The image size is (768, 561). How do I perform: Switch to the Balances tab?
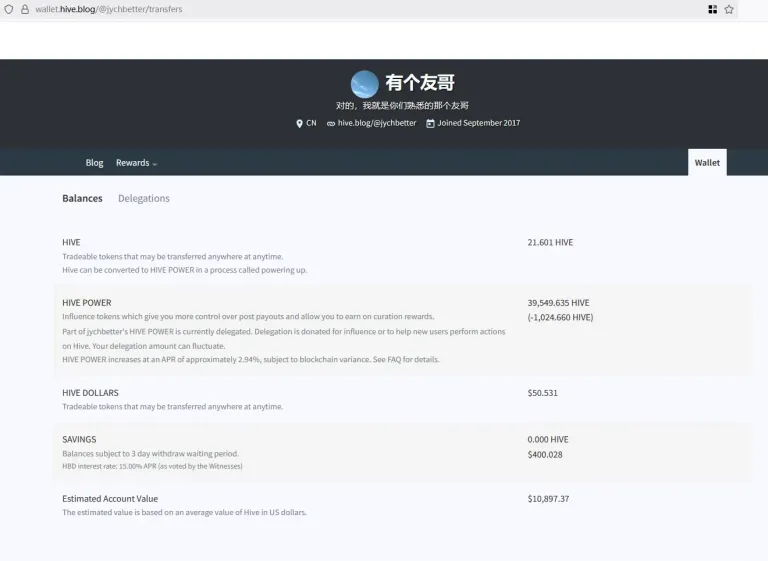pyautogui.click(x=82, y=198)
